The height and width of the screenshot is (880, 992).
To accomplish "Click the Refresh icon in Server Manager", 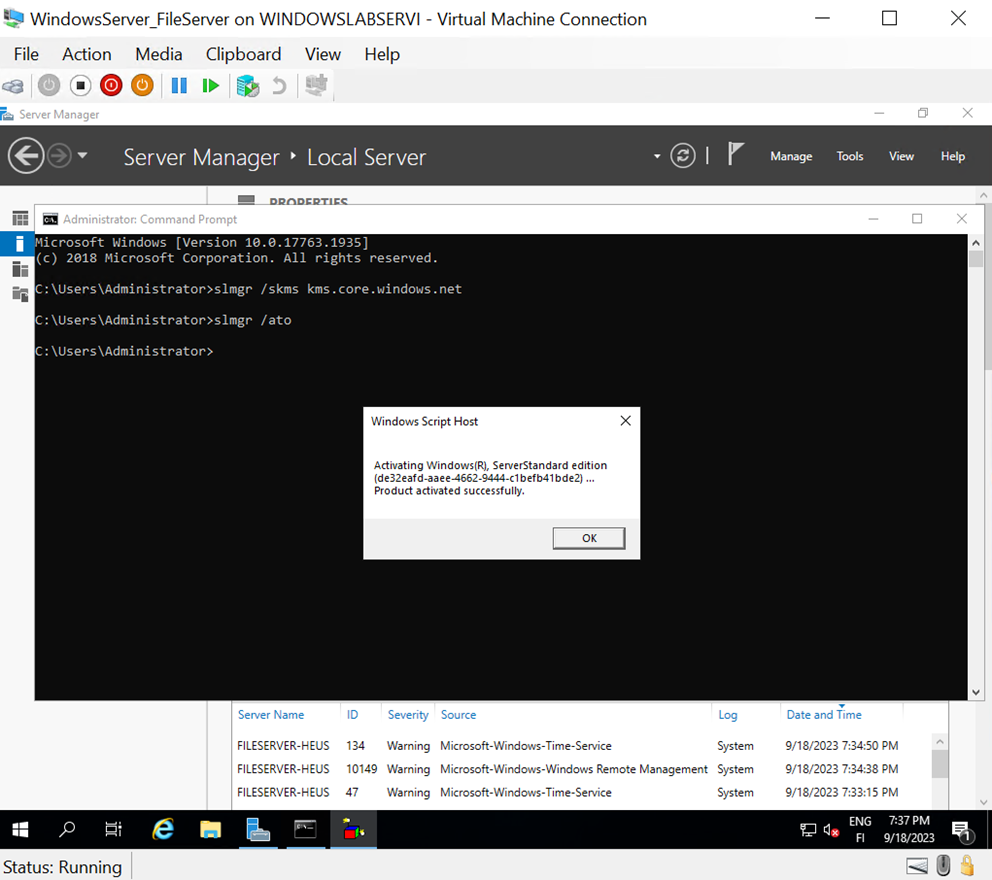I will [683, 156].
